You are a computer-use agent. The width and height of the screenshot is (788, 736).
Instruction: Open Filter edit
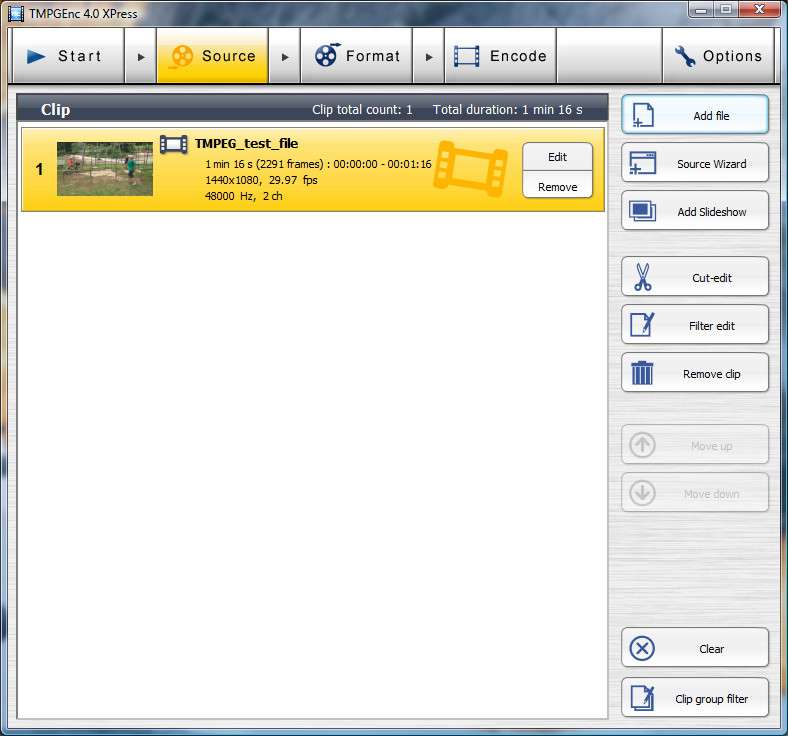695,325
